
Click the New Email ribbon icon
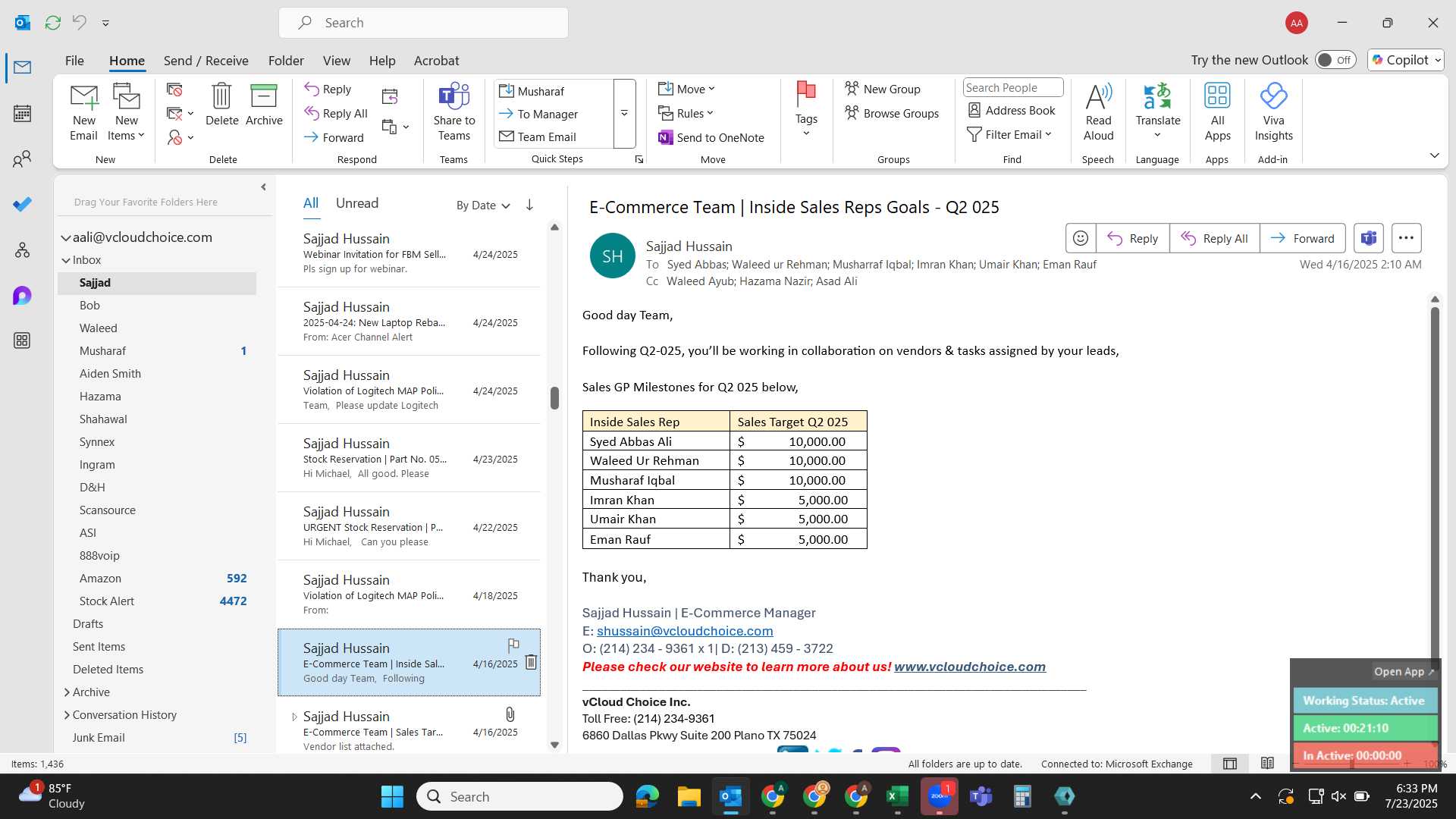pyautogui.click(x=83, y=112)
